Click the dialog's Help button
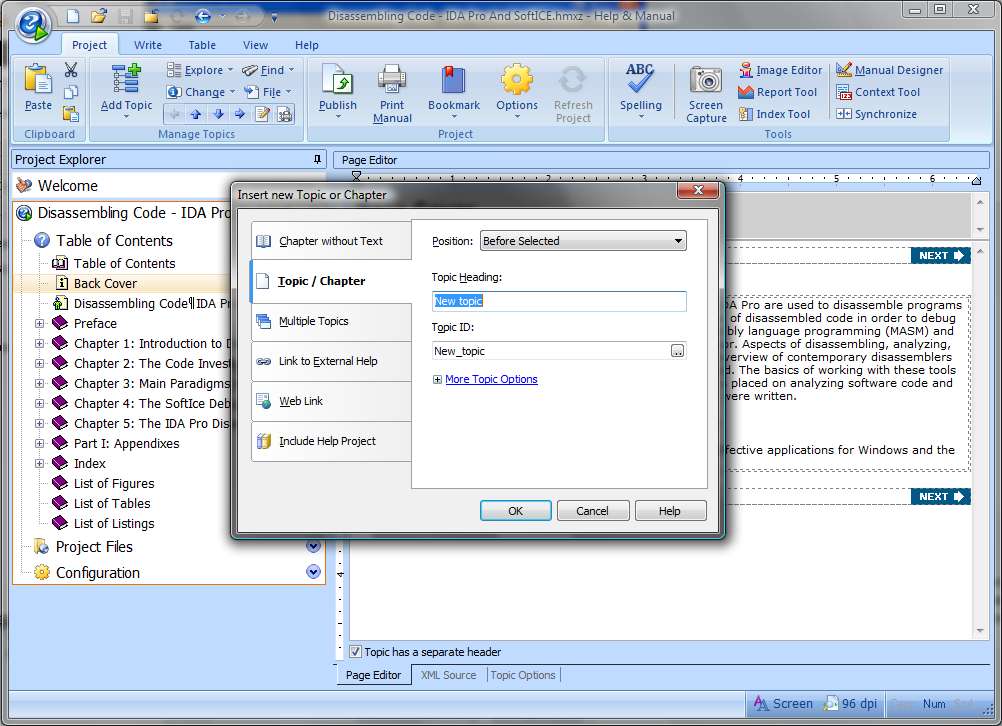 [x=670, y=511]
